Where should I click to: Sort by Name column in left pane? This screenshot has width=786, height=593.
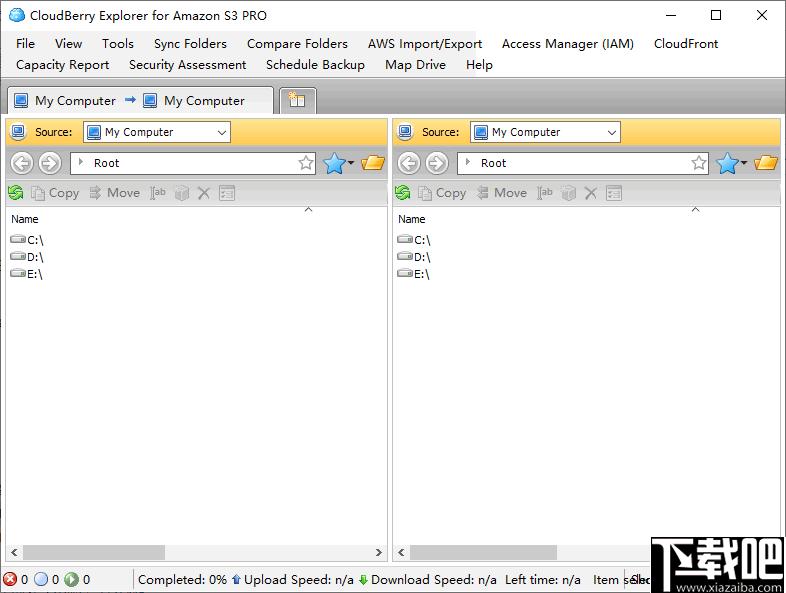(25, 219)
